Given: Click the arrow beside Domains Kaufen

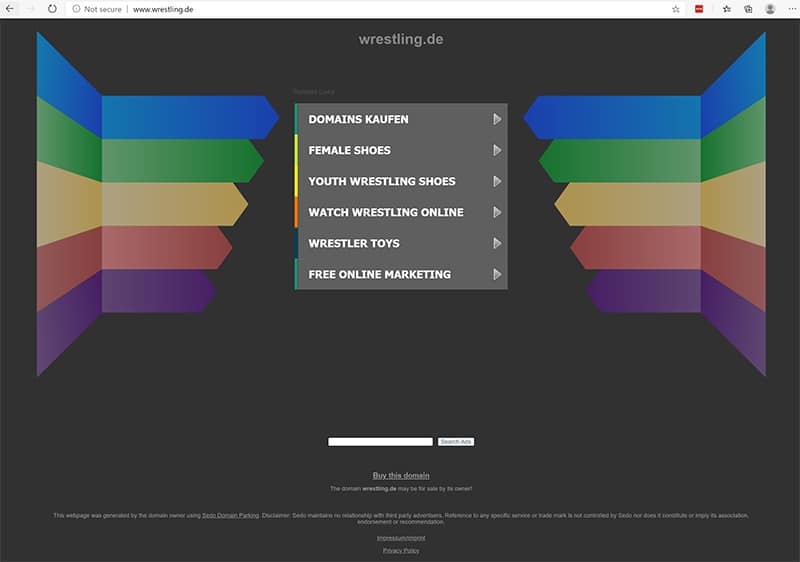Looking at the screenshot, I should (x=497, y=119).
